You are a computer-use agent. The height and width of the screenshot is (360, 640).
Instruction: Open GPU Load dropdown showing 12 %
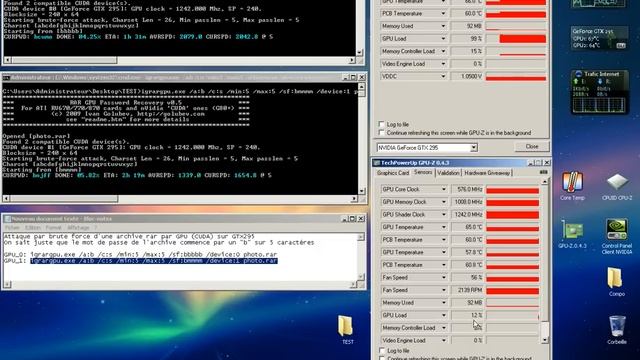point(444,316)
